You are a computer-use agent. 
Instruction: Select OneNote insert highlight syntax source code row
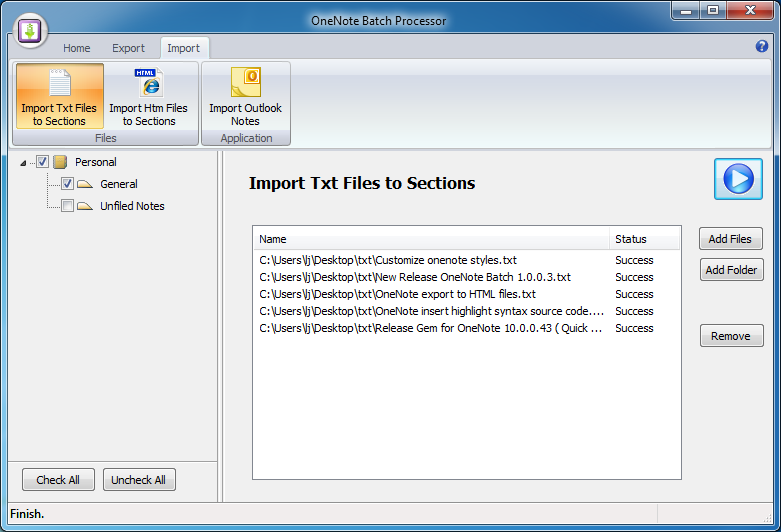(x=466, y=311)
